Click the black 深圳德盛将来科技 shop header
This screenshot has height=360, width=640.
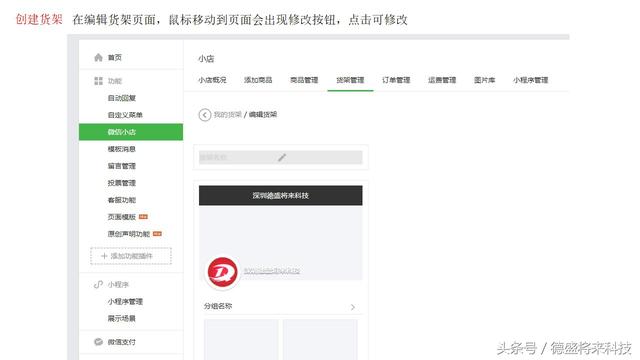(280, 196)
